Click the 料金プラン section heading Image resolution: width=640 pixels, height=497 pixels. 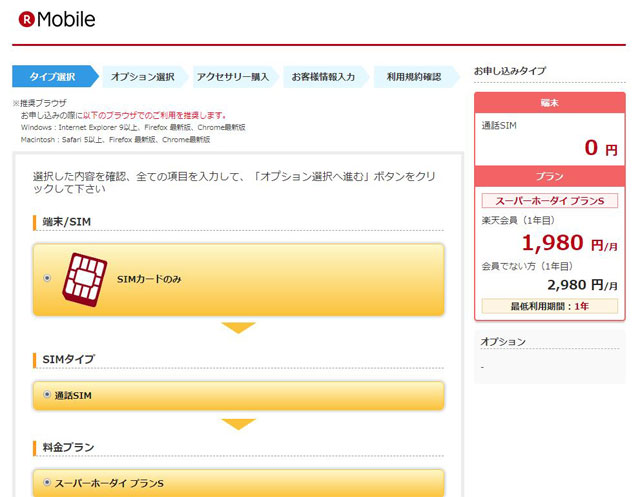pos(69,447)
